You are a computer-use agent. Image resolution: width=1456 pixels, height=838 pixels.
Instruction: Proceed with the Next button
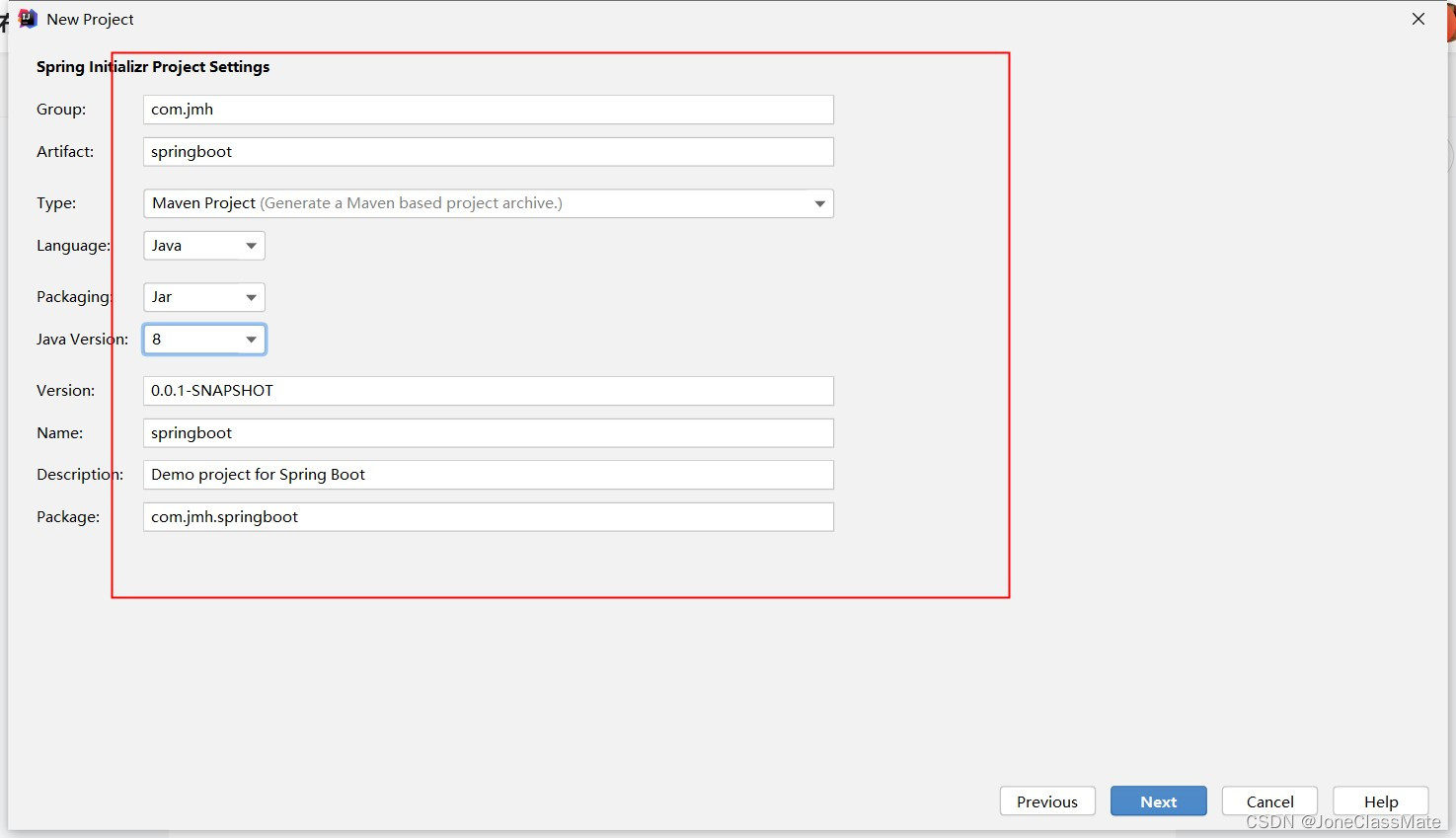pyautogui.click(x=1159, y=801)
